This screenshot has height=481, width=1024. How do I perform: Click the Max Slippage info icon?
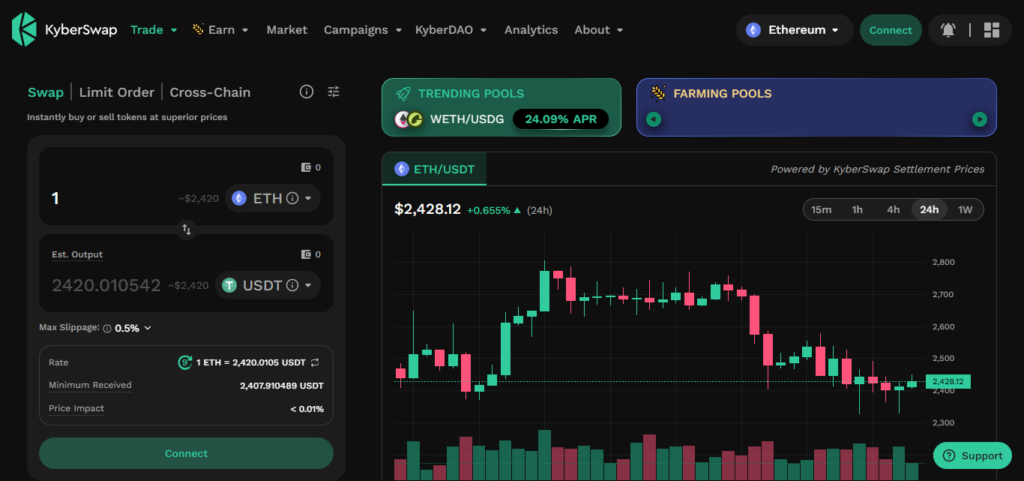(x=107, y=328)
